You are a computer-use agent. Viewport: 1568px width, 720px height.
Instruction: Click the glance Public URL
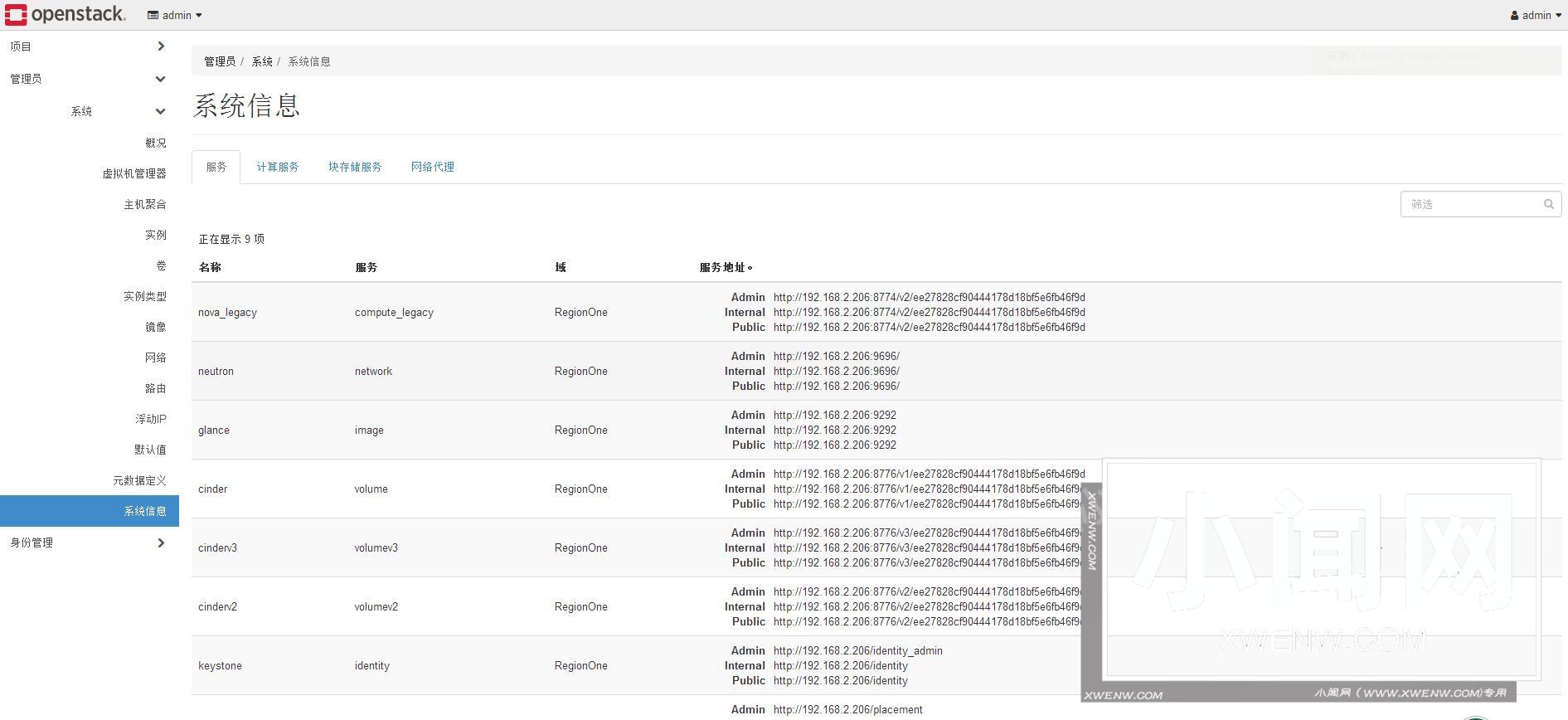pyautogui.click(x=835, y=445)
